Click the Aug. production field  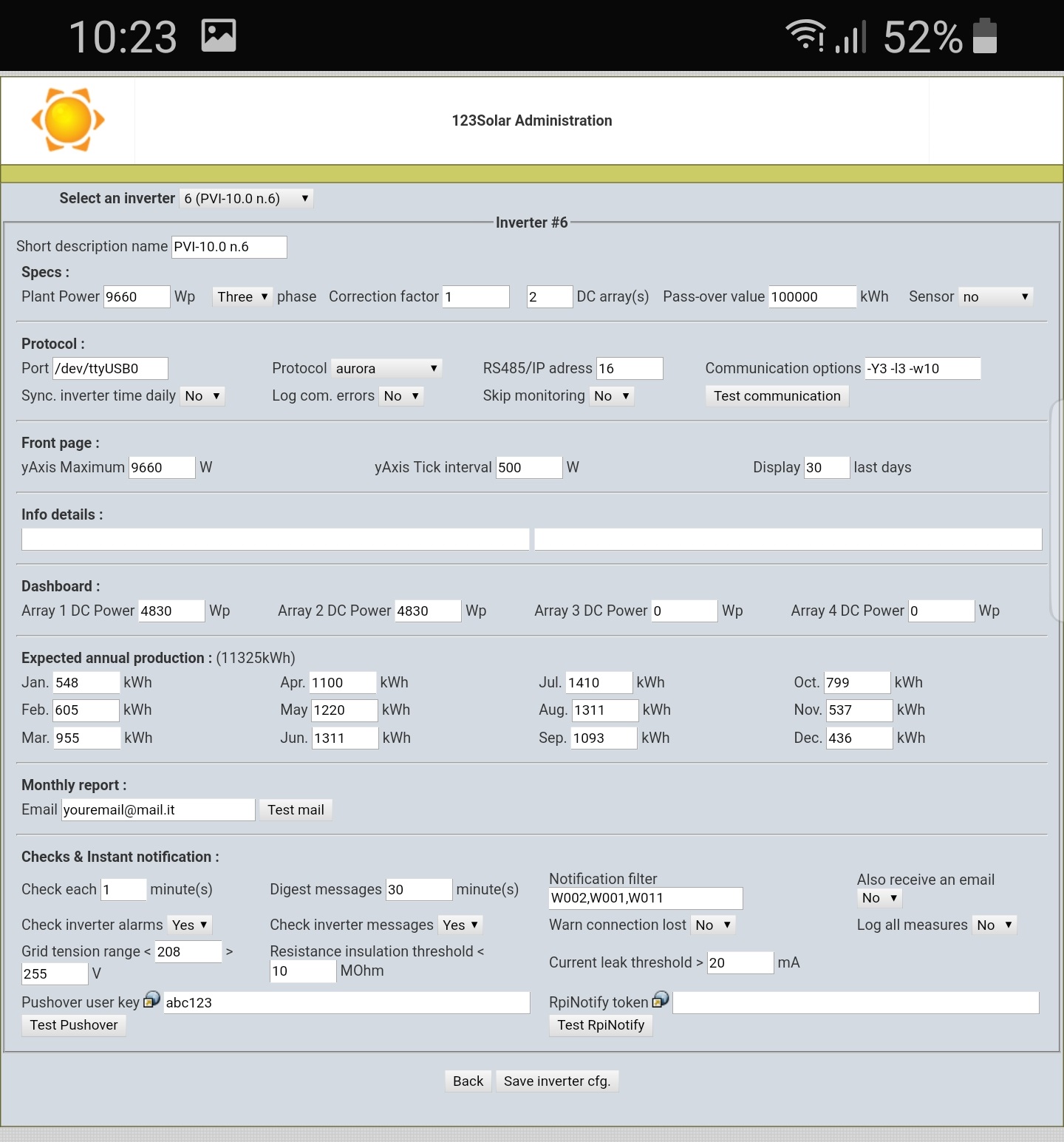click(x=604, y=710)
